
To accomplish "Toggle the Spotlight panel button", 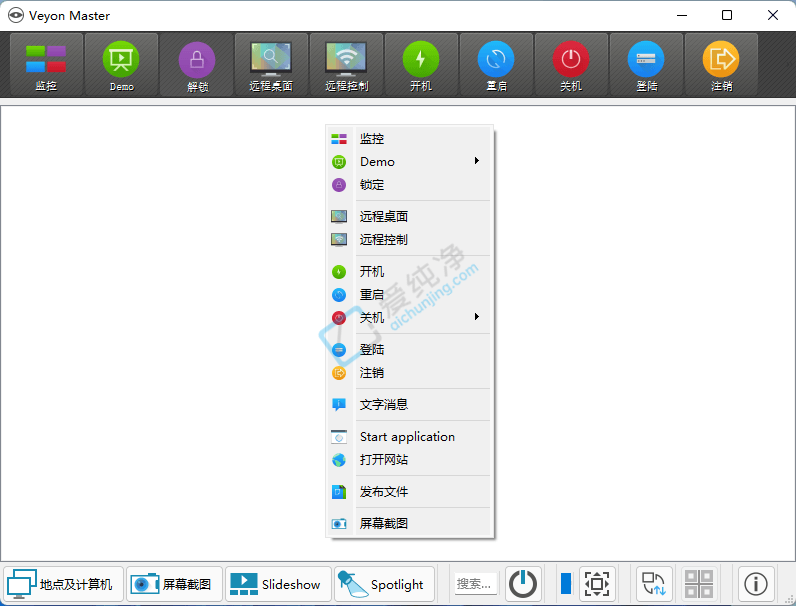I will pyautogui.click(x=384, y=584).
